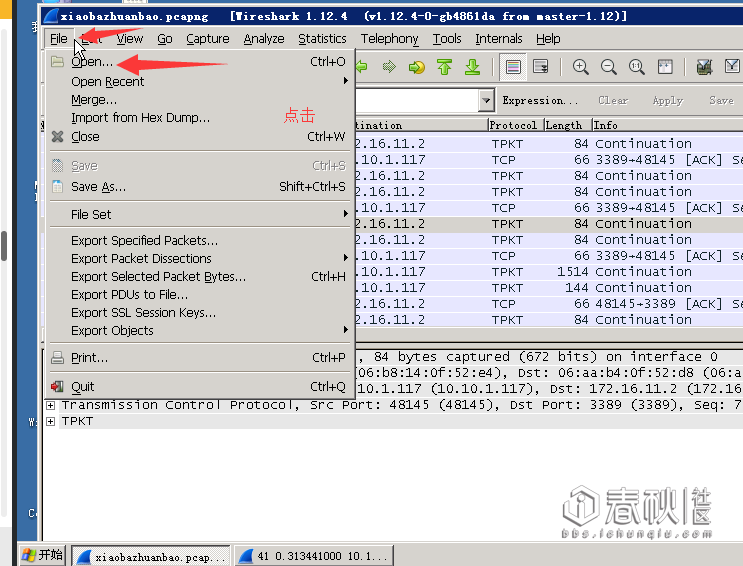Open the File menu
Screen dimensions: 743x566
tap(59, 39)
